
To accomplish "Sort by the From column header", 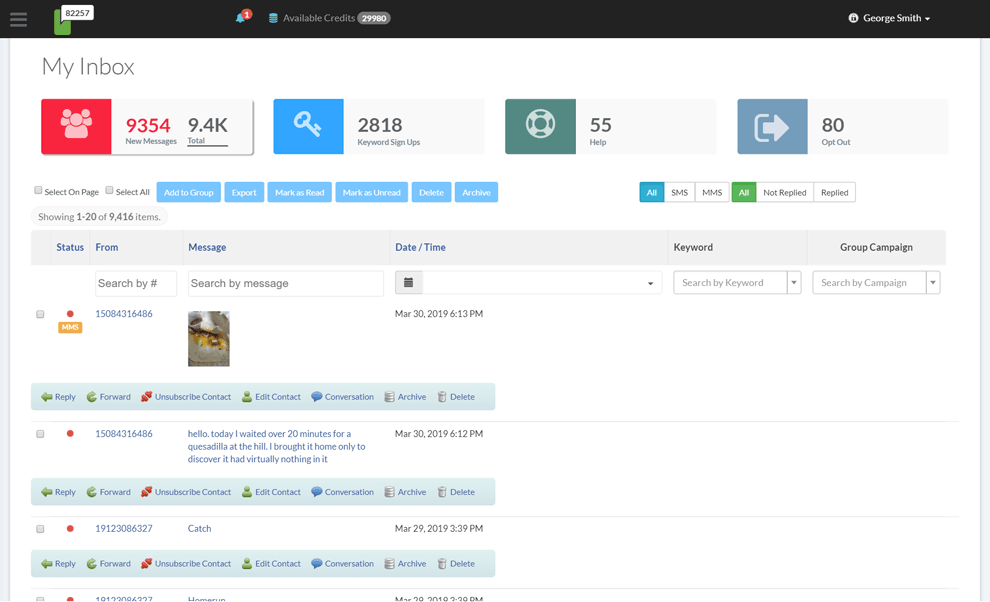I will pos(107,248).
